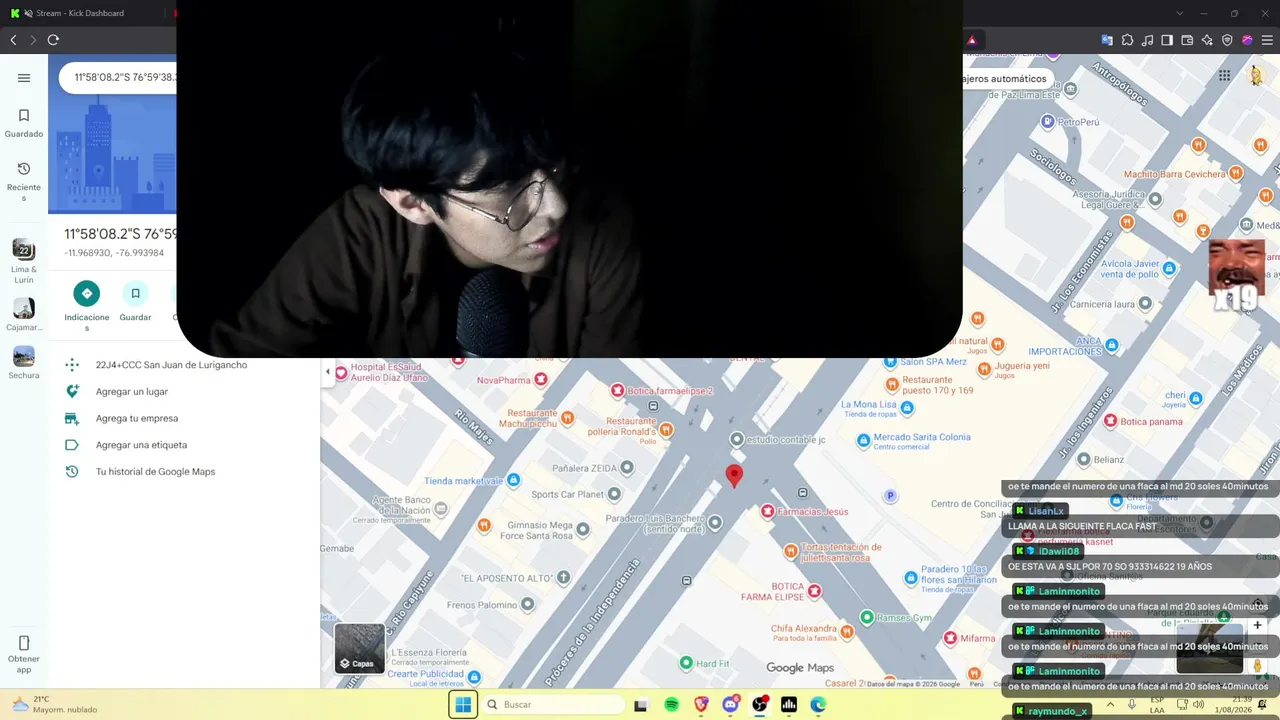The height and width of the screenshot is (720, 1280).
Task: Click the Botica Farma Elipse marker
Action: (814, 591)
